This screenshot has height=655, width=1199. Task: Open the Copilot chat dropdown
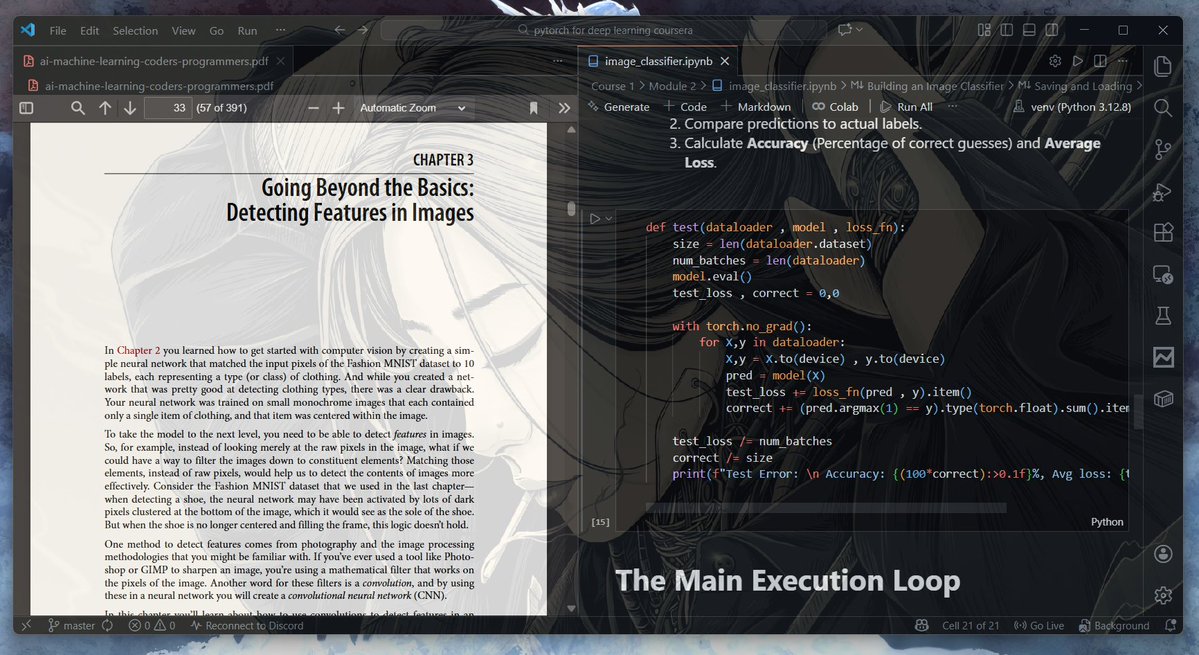click(x=860, y=30)
